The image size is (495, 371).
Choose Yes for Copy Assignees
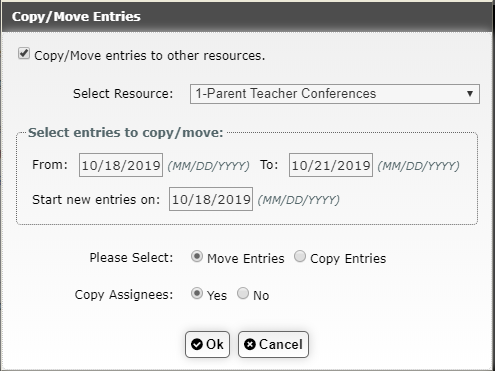[x=197, y=294]
